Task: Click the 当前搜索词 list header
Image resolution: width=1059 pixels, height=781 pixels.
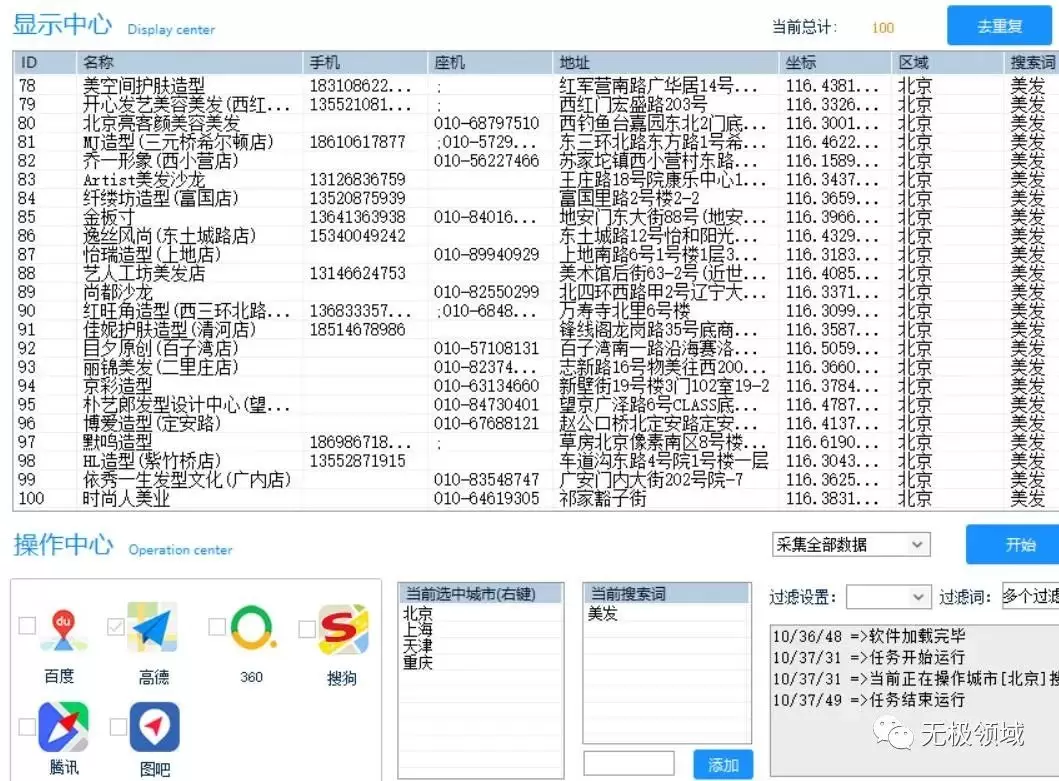Action: 667,593
